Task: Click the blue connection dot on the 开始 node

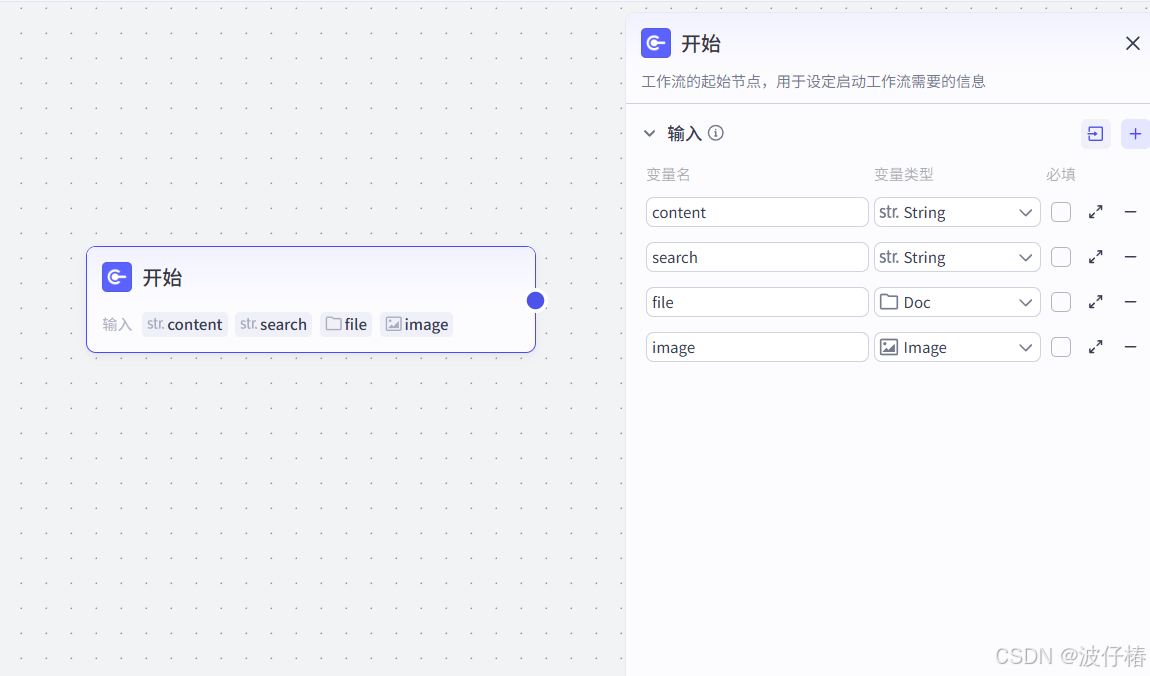Action: point(535,300)
